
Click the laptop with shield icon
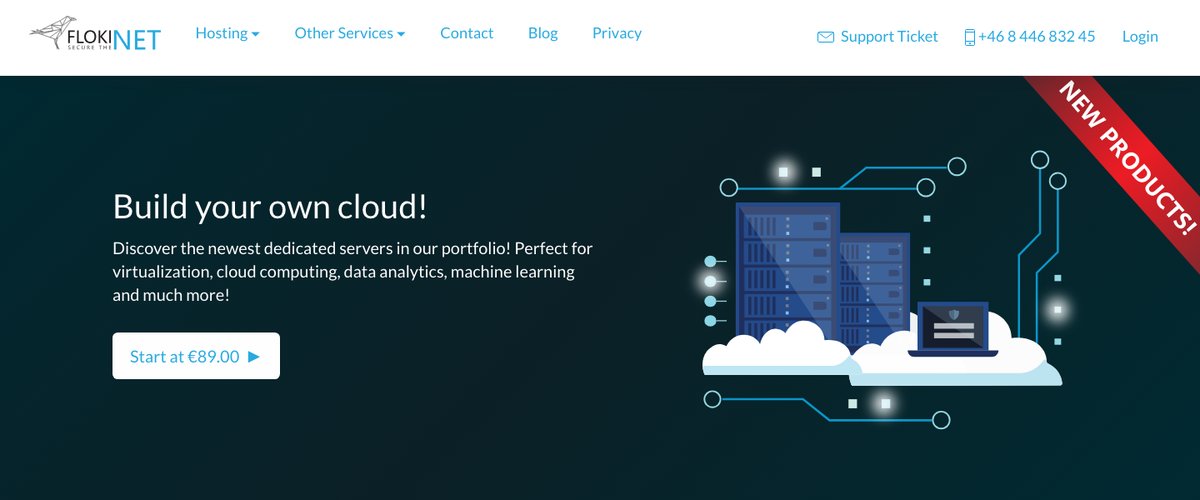(953, 329)
